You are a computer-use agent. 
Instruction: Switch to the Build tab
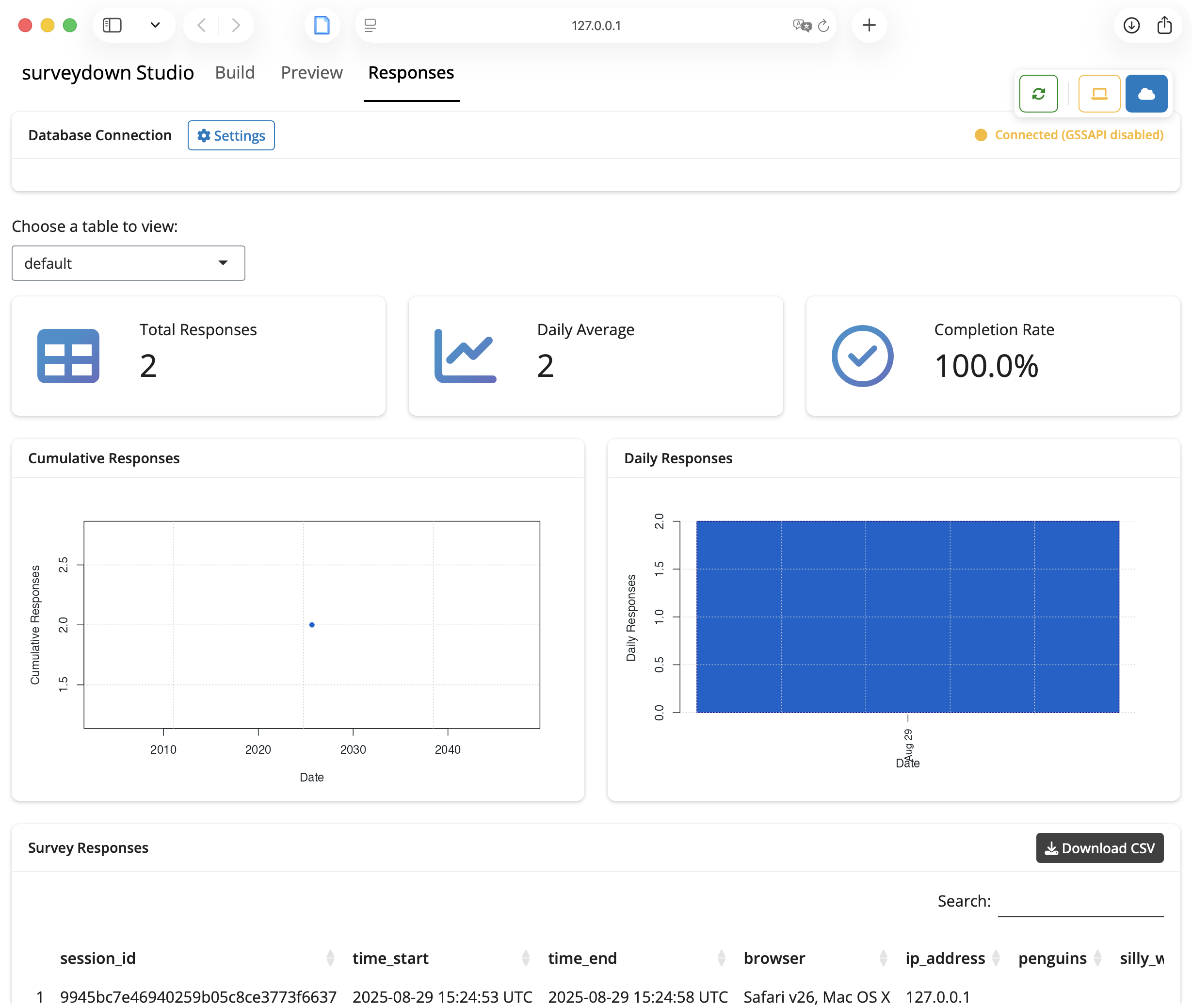pyautogui.click(x=235, y=73)
